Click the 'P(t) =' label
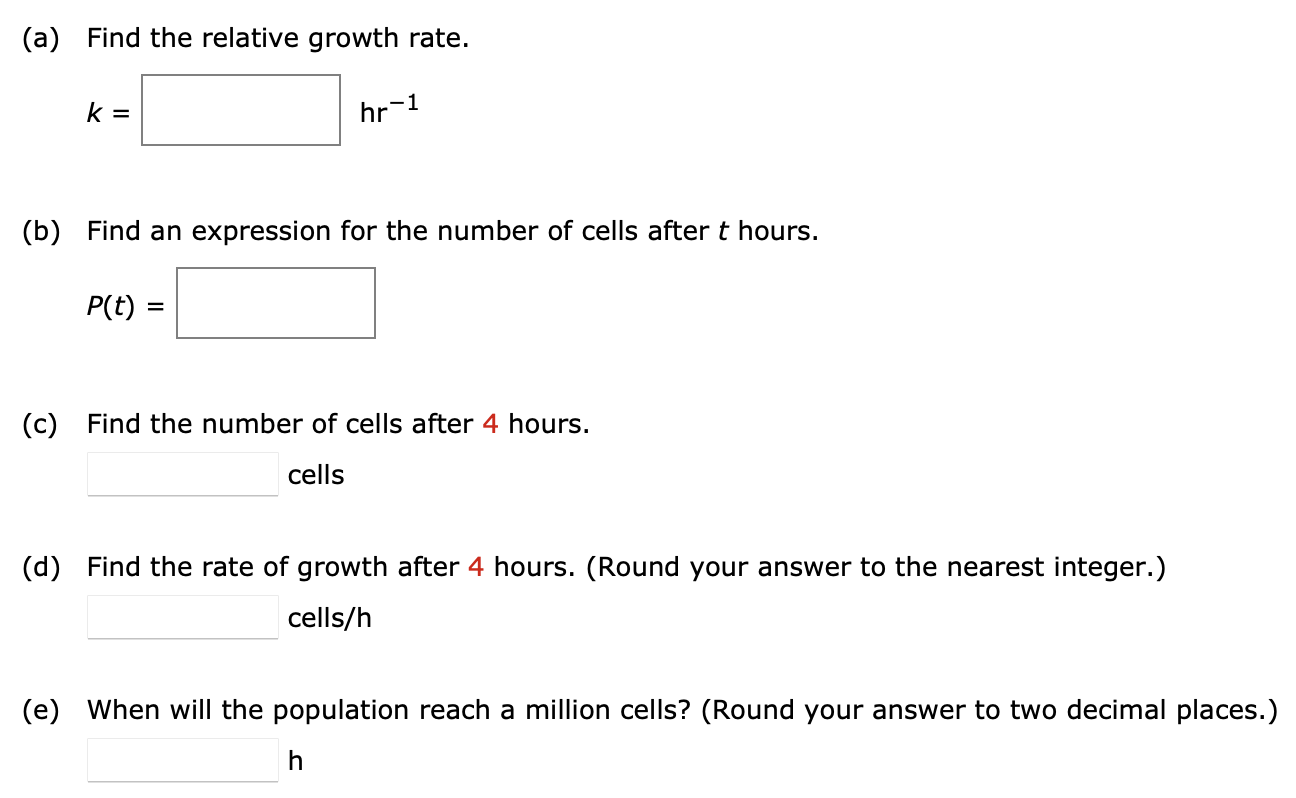This screenshot has height=798, width=1296. (x=123, y=306)
